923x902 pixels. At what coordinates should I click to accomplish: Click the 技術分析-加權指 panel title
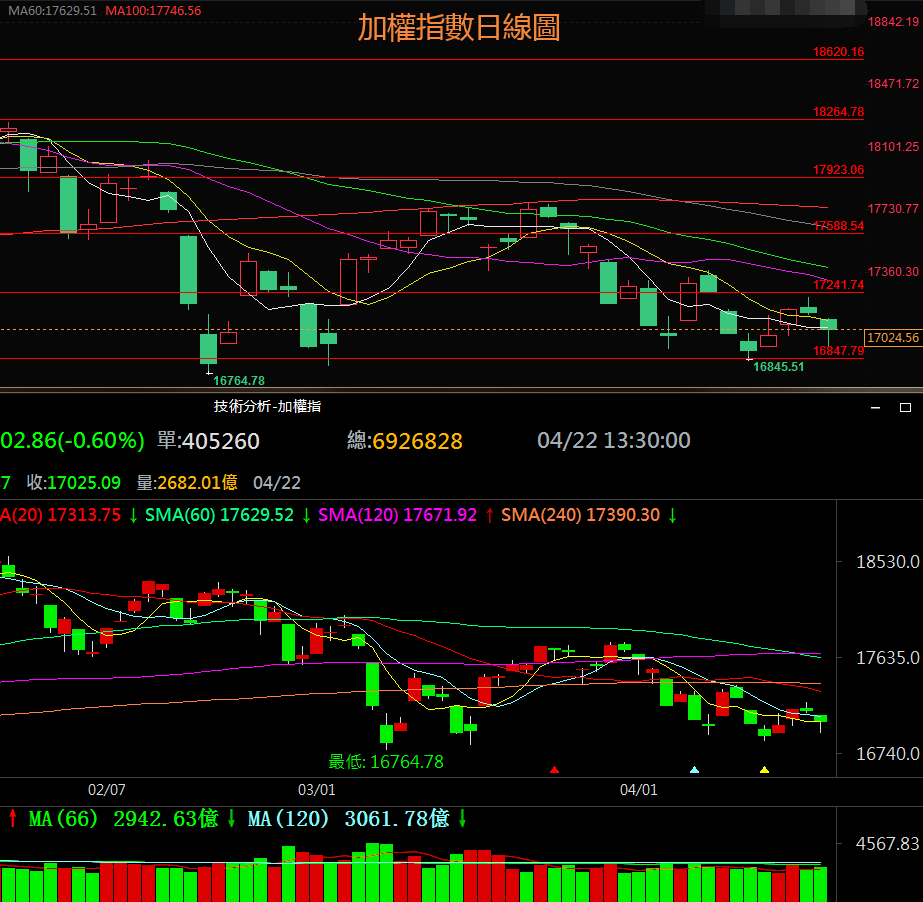point(267,406)
